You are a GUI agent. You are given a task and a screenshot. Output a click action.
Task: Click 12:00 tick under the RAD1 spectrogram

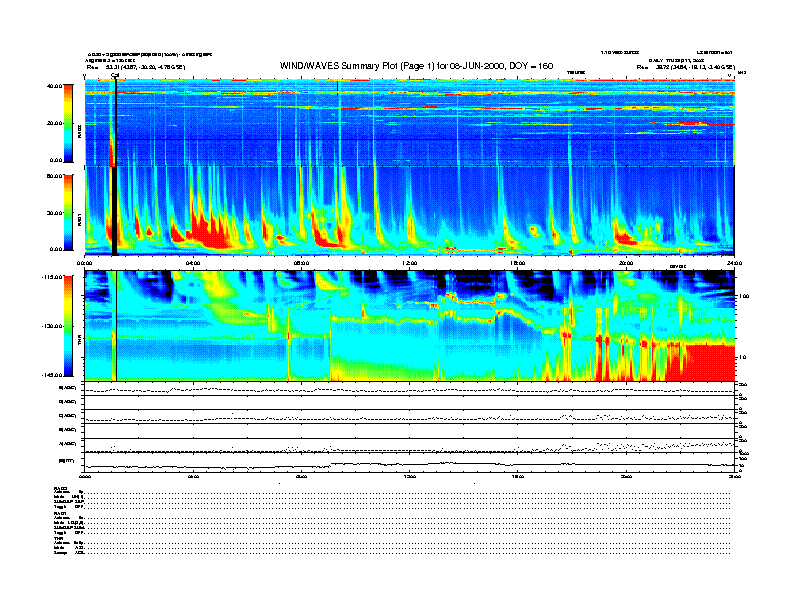pos(410,263)
